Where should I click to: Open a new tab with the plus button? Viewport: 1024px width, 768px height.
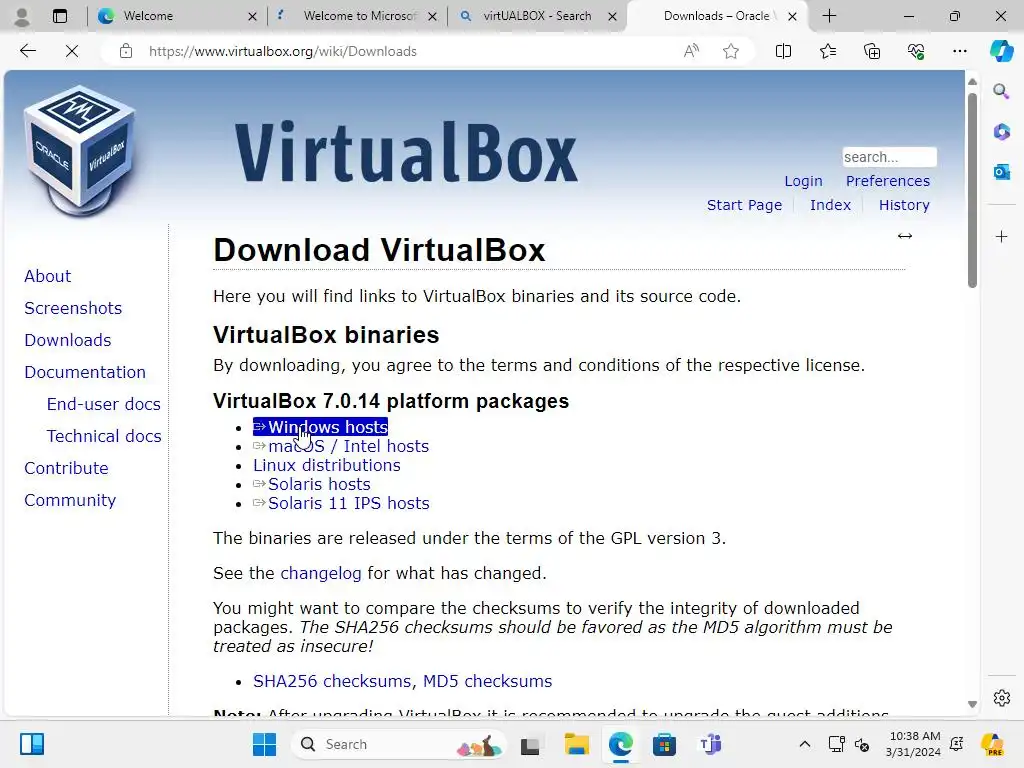[x=829, y=16]
